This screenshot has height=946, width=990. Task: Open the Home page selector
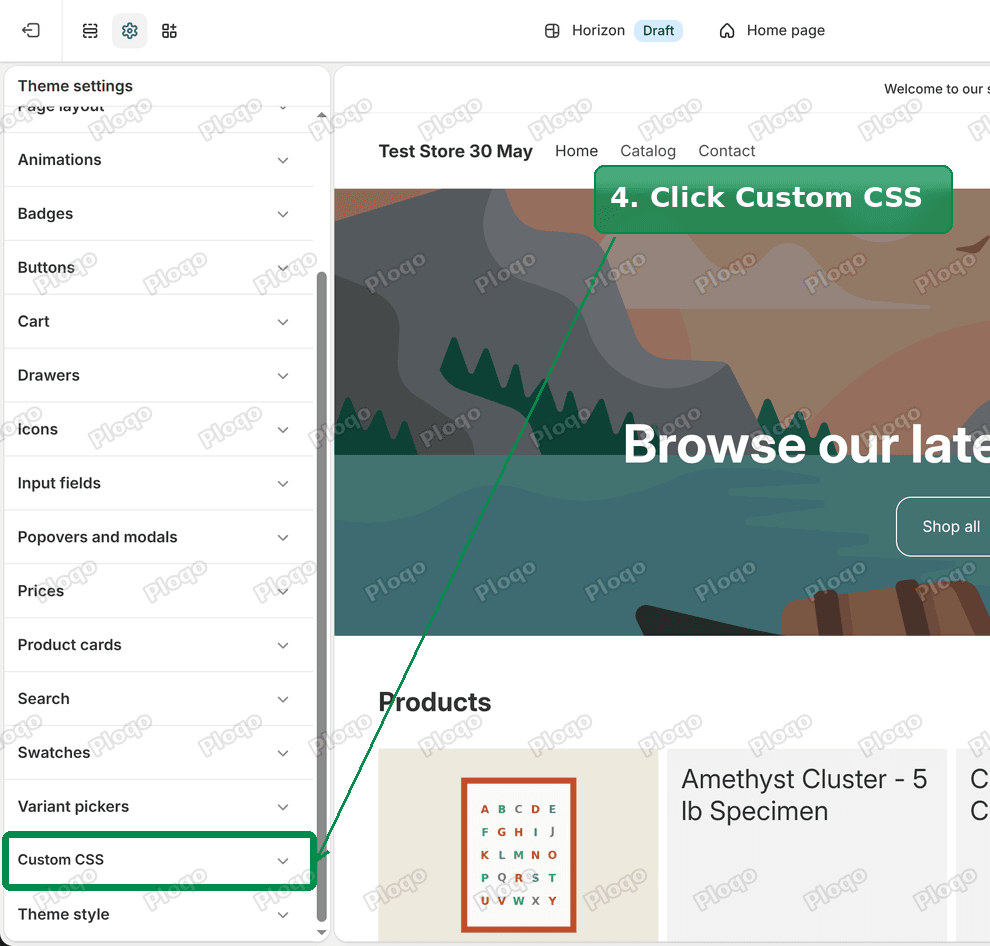coord(772,30)
